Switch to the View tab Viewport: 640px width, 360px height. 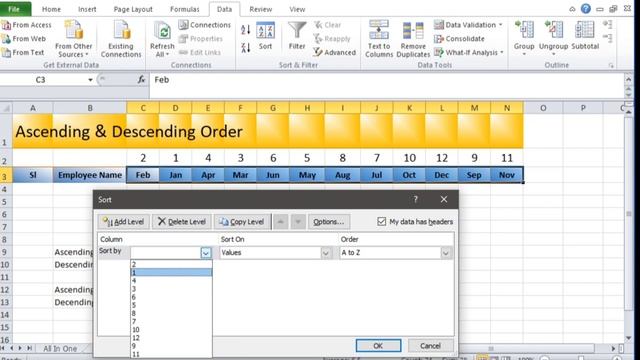pos(297,9)
